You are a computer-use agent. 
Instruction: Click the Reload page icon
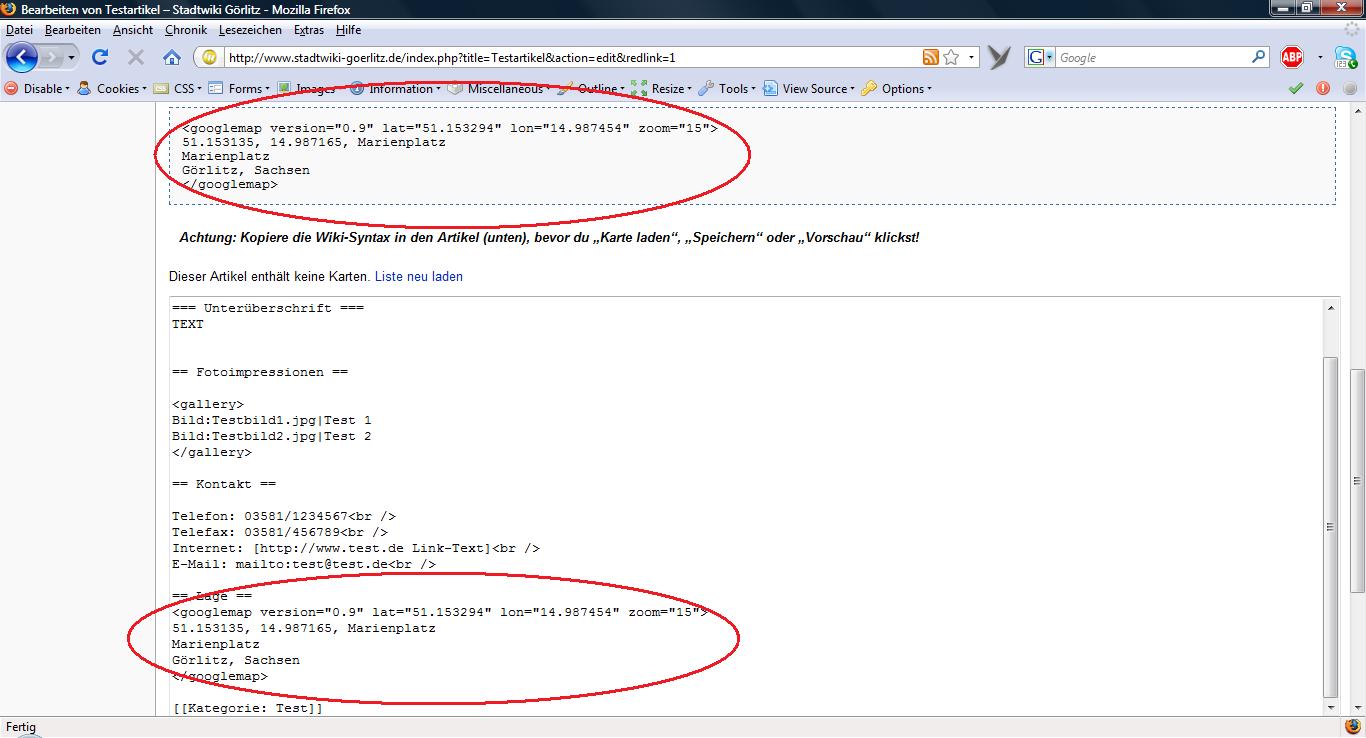tap(100, 58)
